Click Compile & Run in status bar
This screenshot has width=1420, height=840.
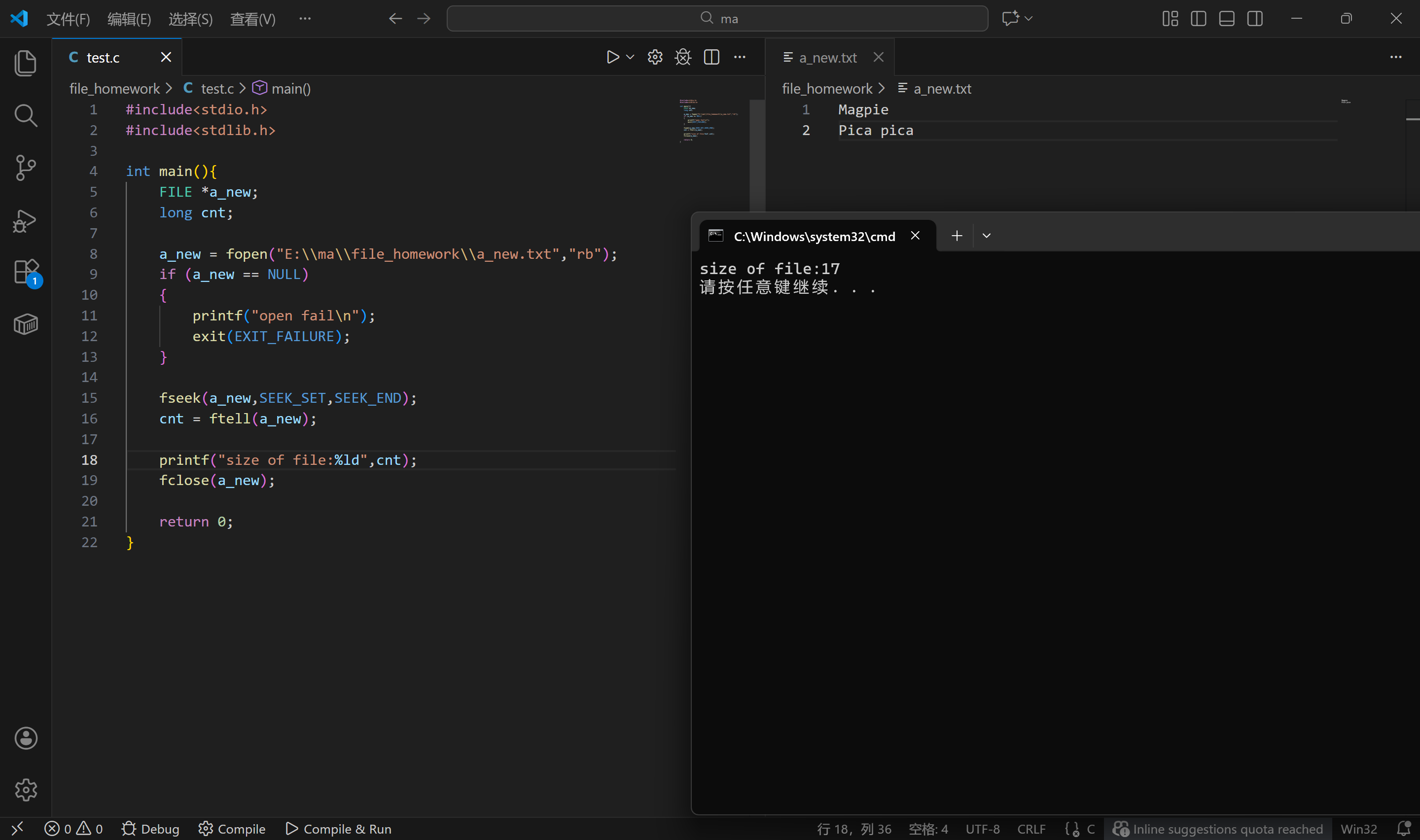(x=338, y=829)
